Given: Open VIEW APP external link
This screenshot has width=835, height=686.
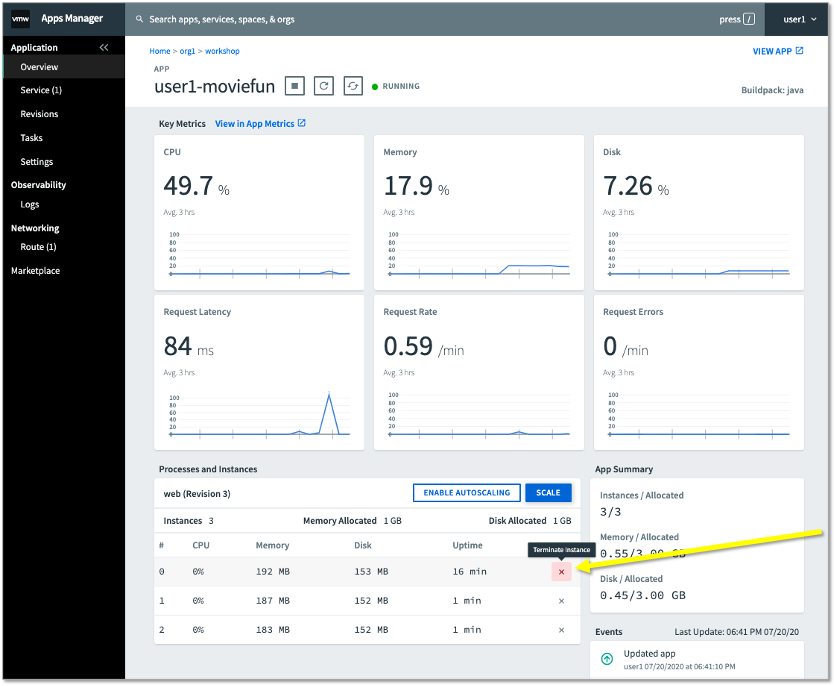Looking at the screenshot, I should coord(777,51).
